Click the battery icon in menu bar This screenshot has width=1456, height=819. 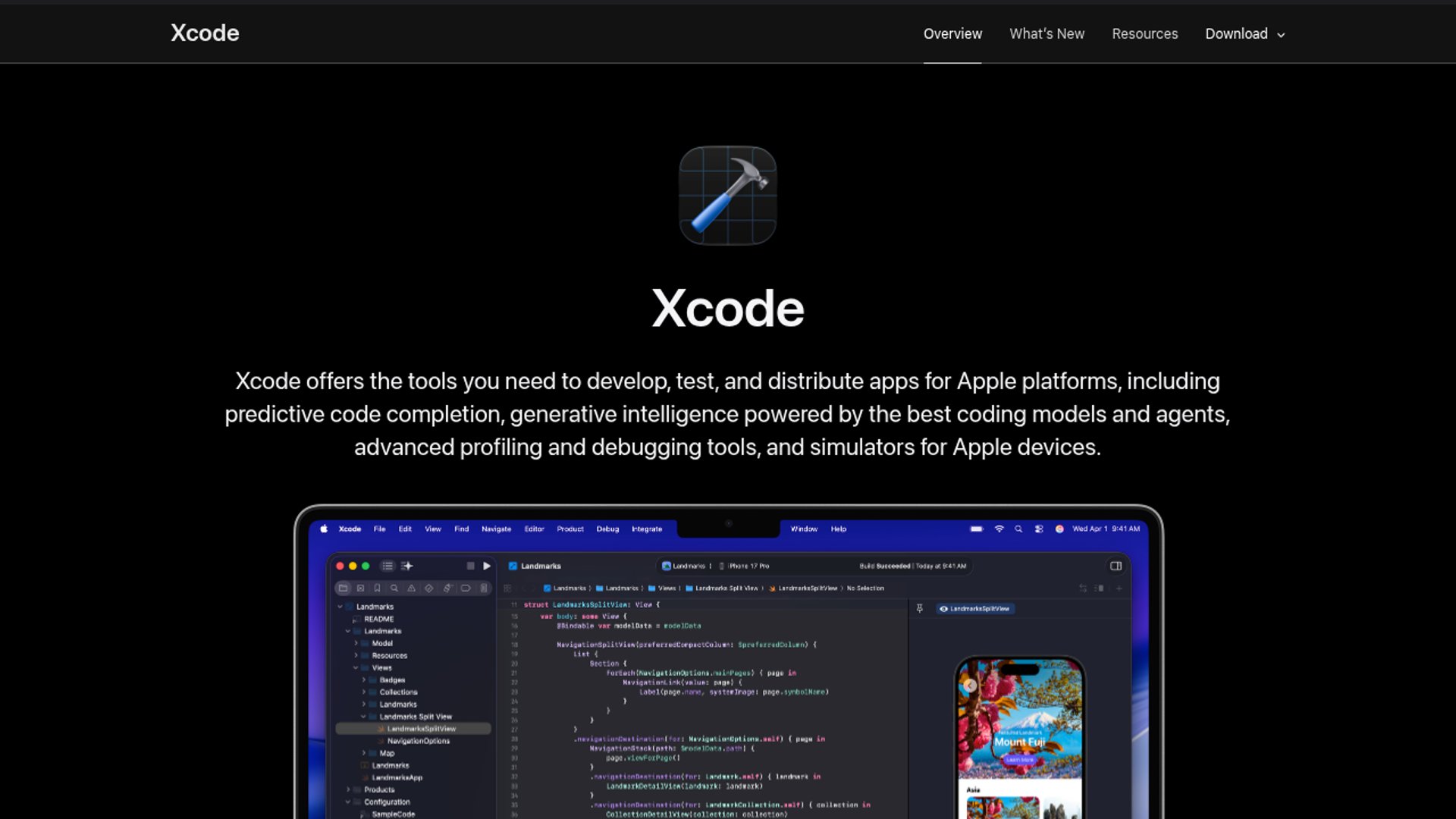click(x=977, y=529)
